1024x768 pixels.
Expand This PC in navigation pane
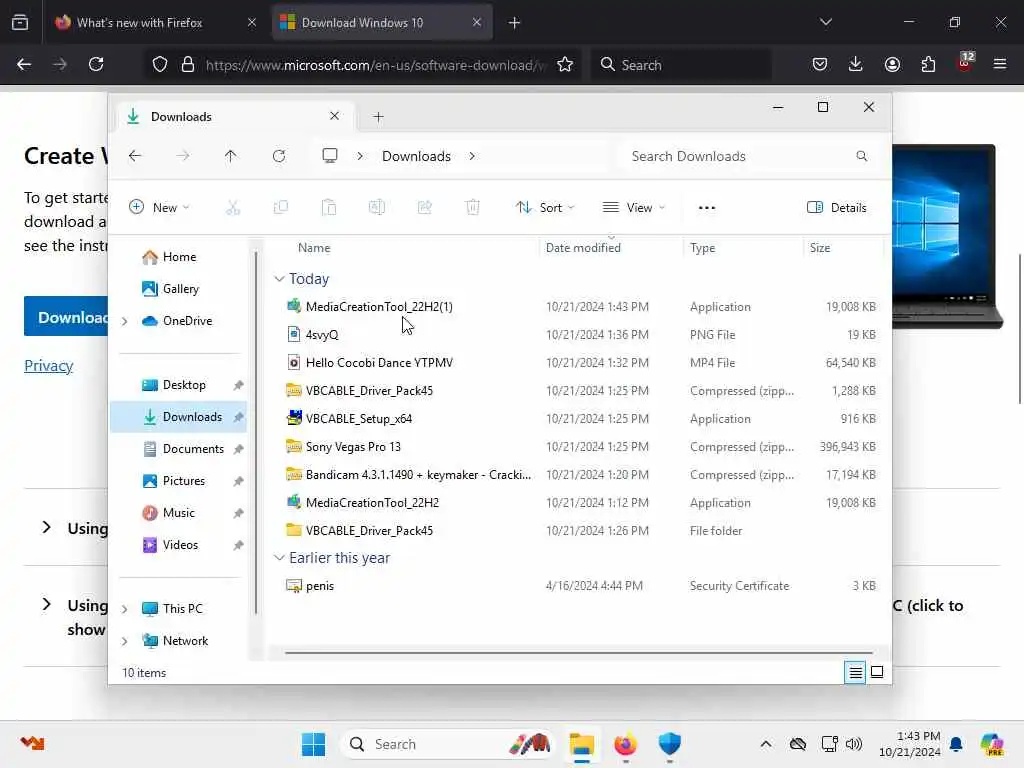pyautogui.click(x=125, y=609)
